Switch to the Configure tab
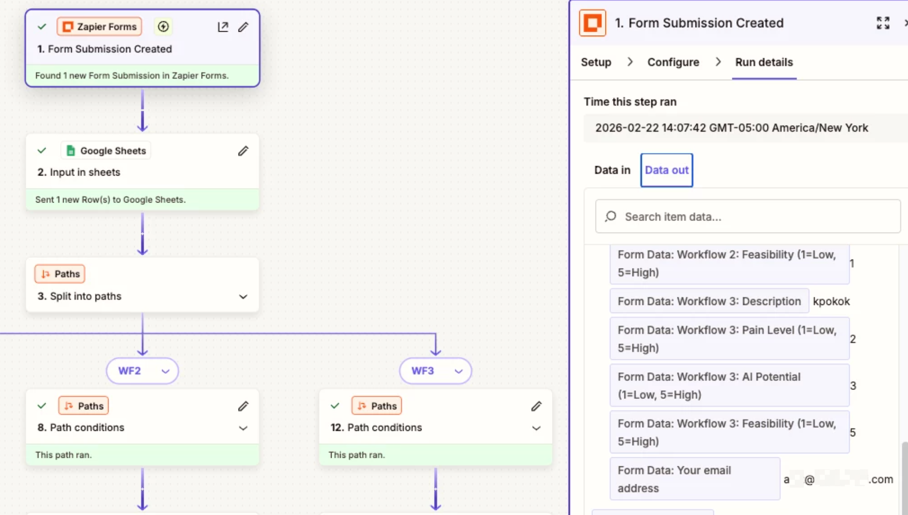Screen dimensions: 908x515 pyautogui.click(x=673, y=62)
